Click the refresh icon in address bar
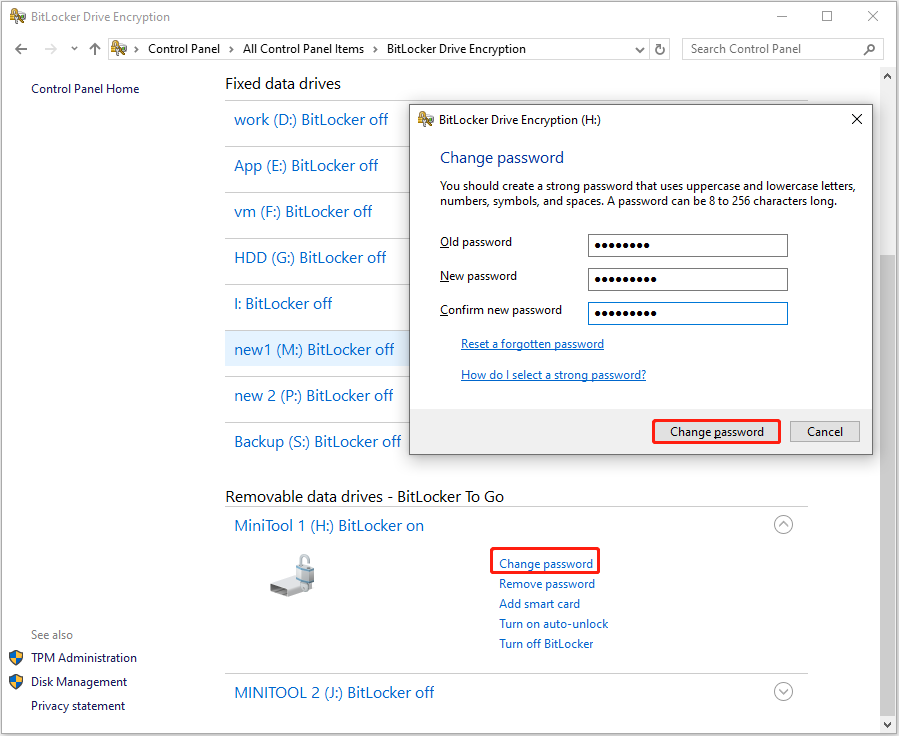 pos(659,48)
